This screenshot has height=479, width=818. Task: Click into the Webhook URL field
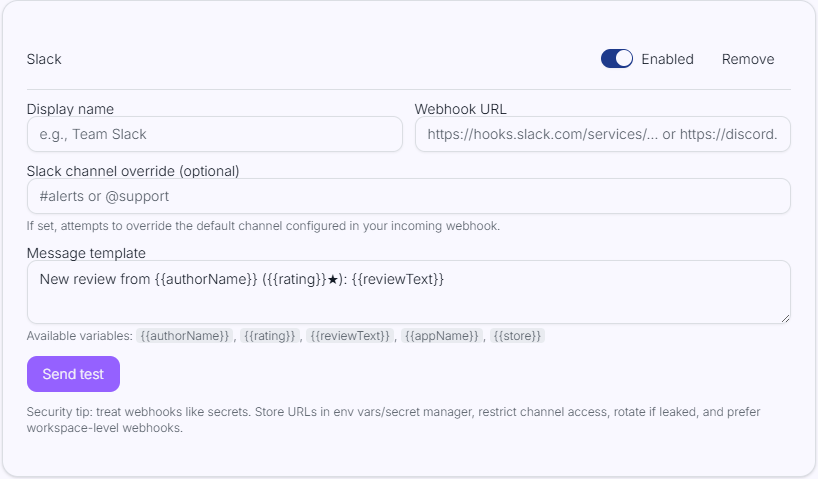pyautogui.click(x=602, y=134)
